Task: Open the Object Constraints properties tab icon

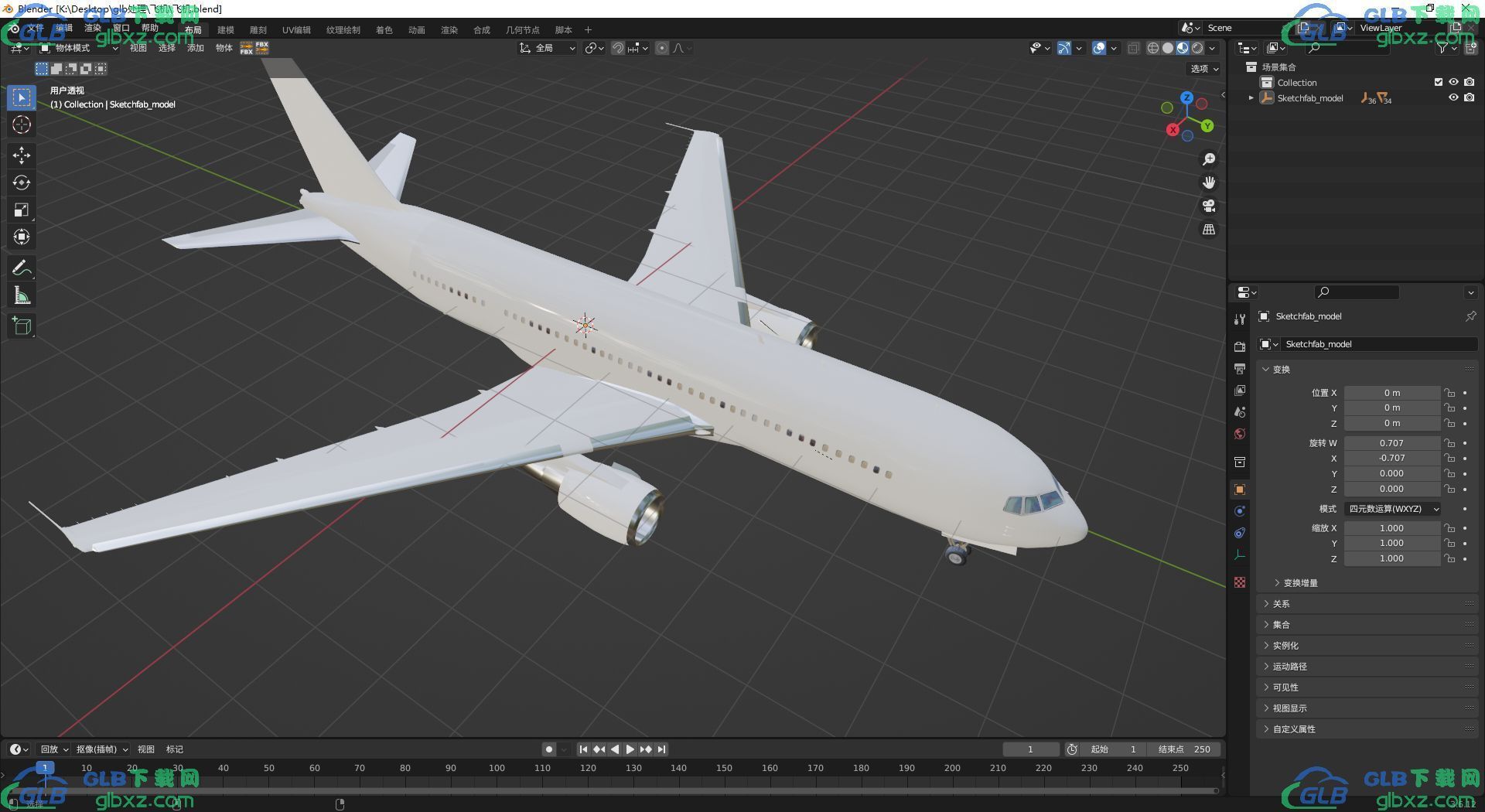Action: pyautogui.click(x=1240, y=533)
